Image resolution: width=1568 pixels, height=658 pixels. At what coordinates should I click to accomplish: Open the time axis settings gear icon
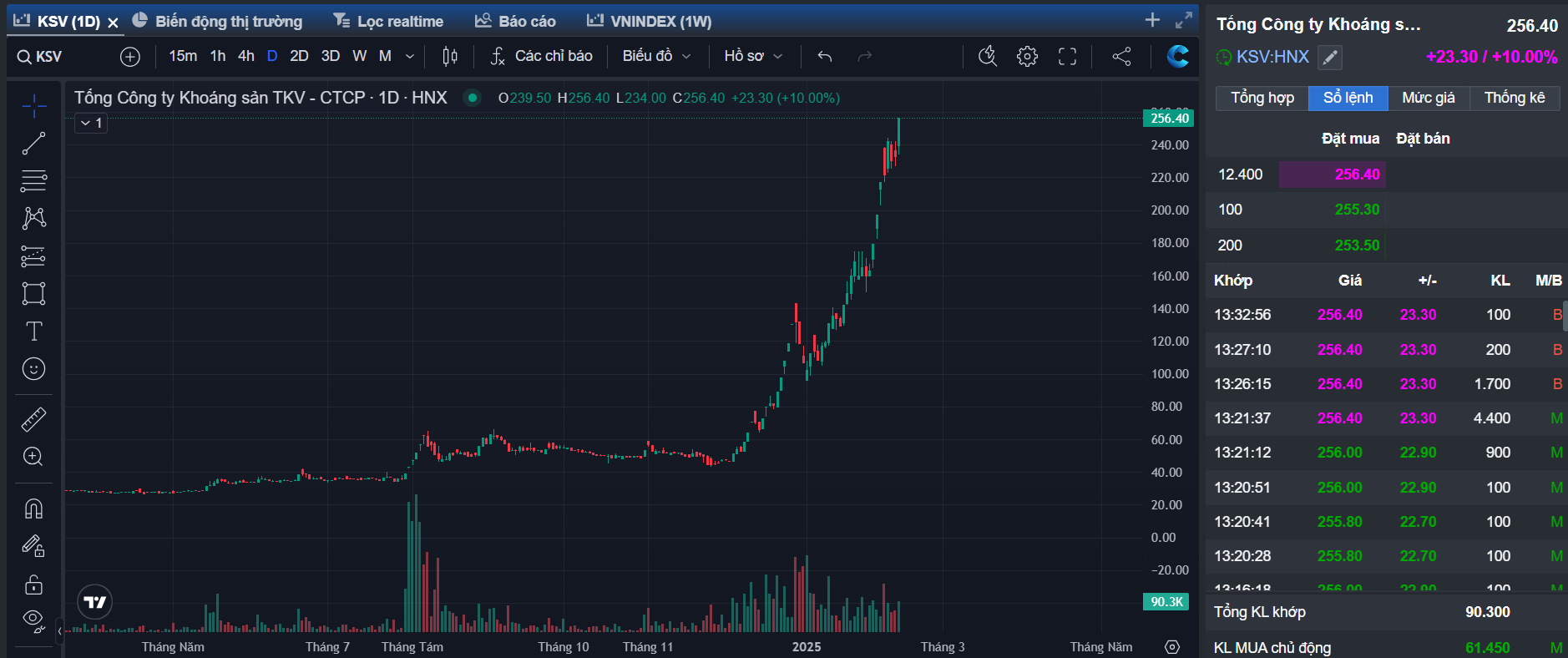(1172, 647)
